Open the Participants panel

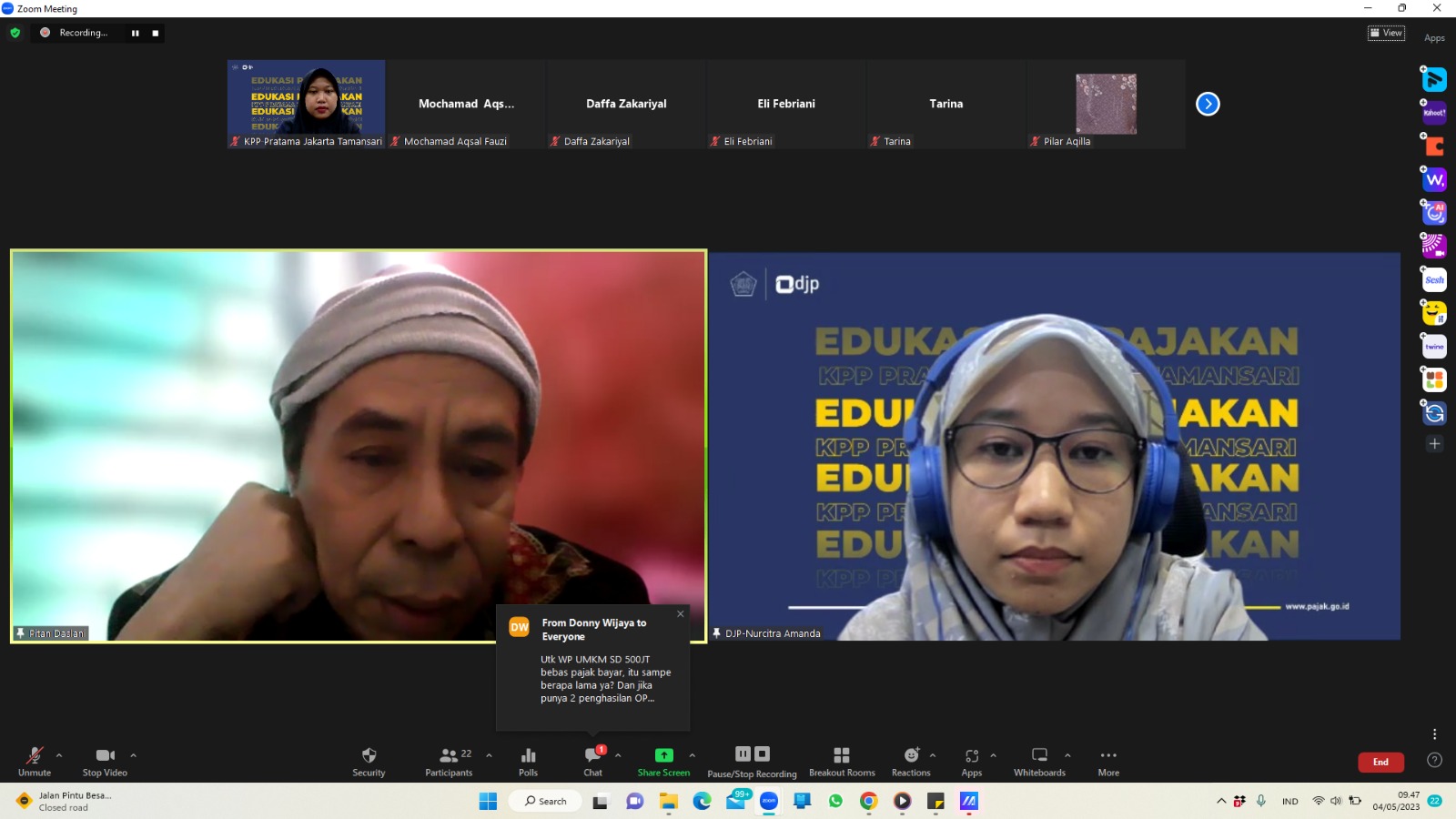[449, 761]
